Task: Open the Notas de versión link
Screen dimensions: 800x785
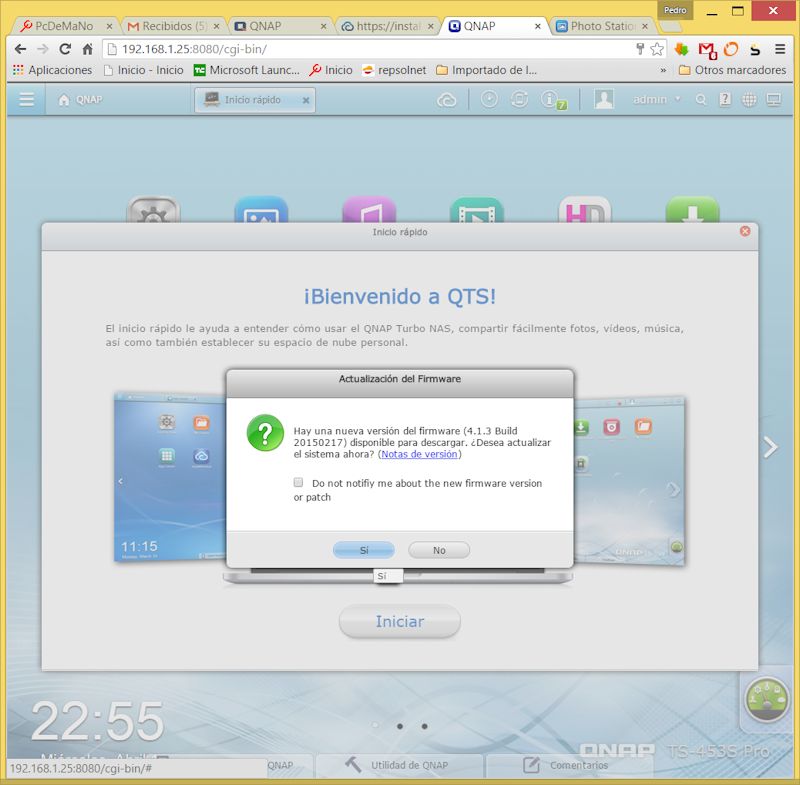Action: pyautogui.click(x=419, y=454)
